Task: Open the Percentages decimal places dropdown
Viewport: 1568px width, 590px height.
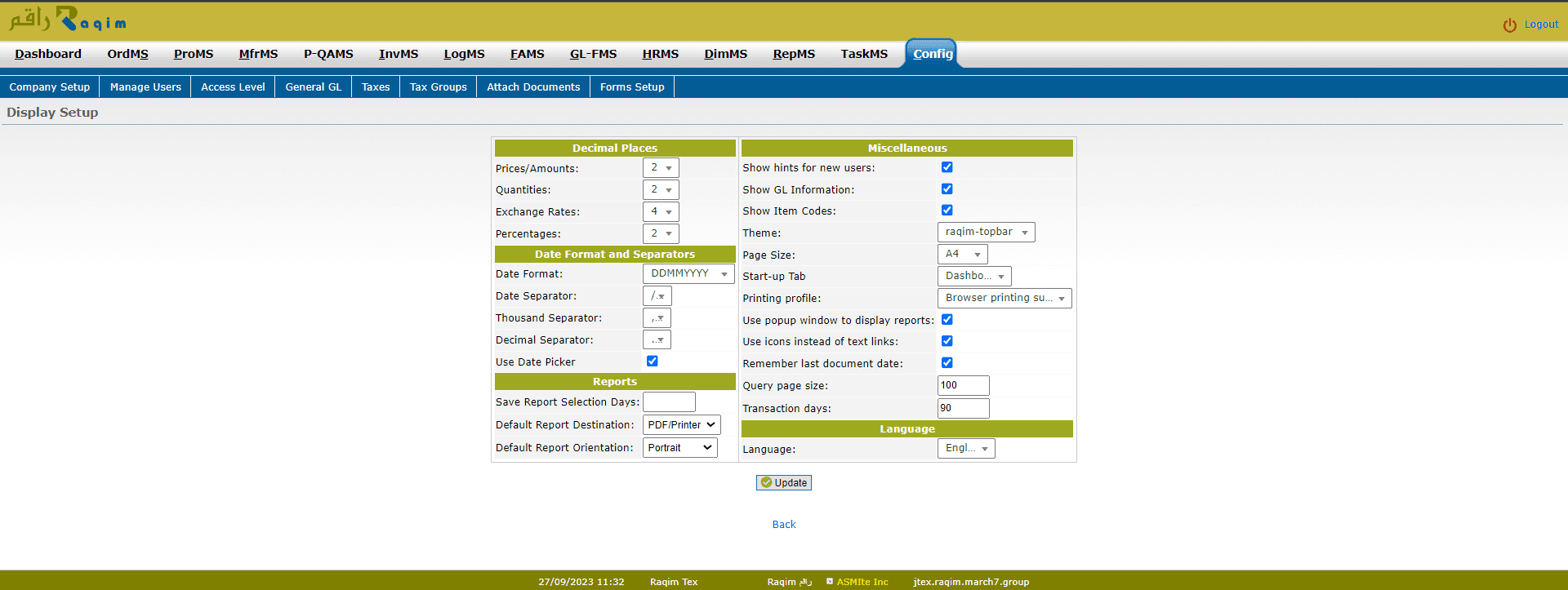Action: click(661, 234)
